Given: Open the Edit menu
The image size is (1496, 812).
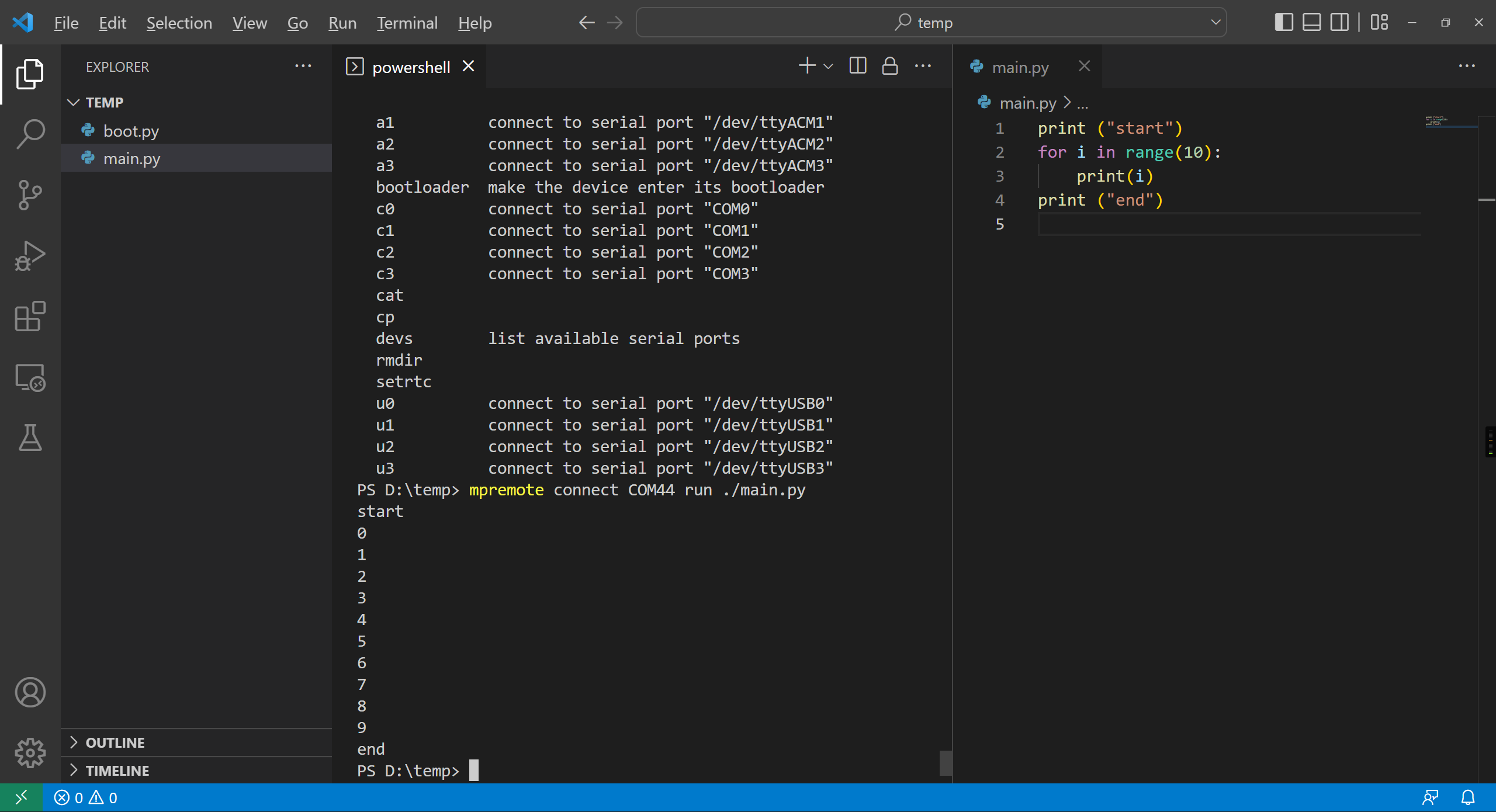Looking at the screenshot, I should pyautogui.click(x=112, y=23).
